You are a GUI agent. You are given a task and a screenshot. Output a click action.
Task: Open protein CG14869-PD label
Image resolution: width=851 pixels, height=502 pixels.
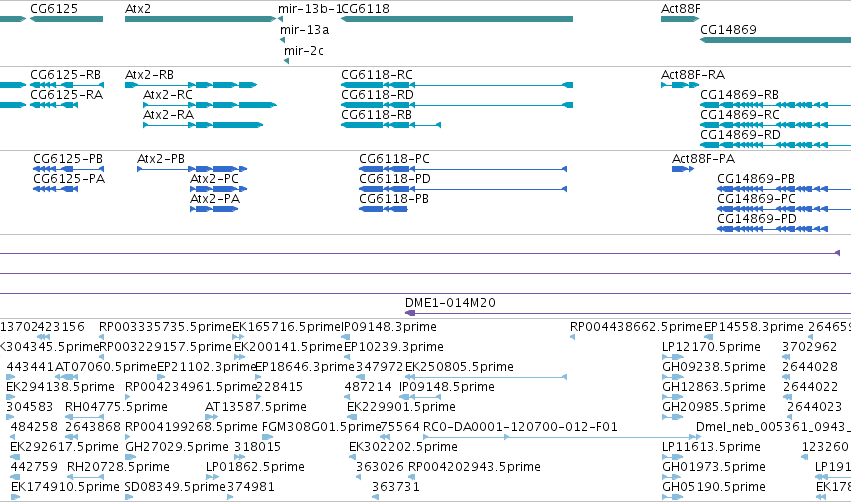point(757,219)
